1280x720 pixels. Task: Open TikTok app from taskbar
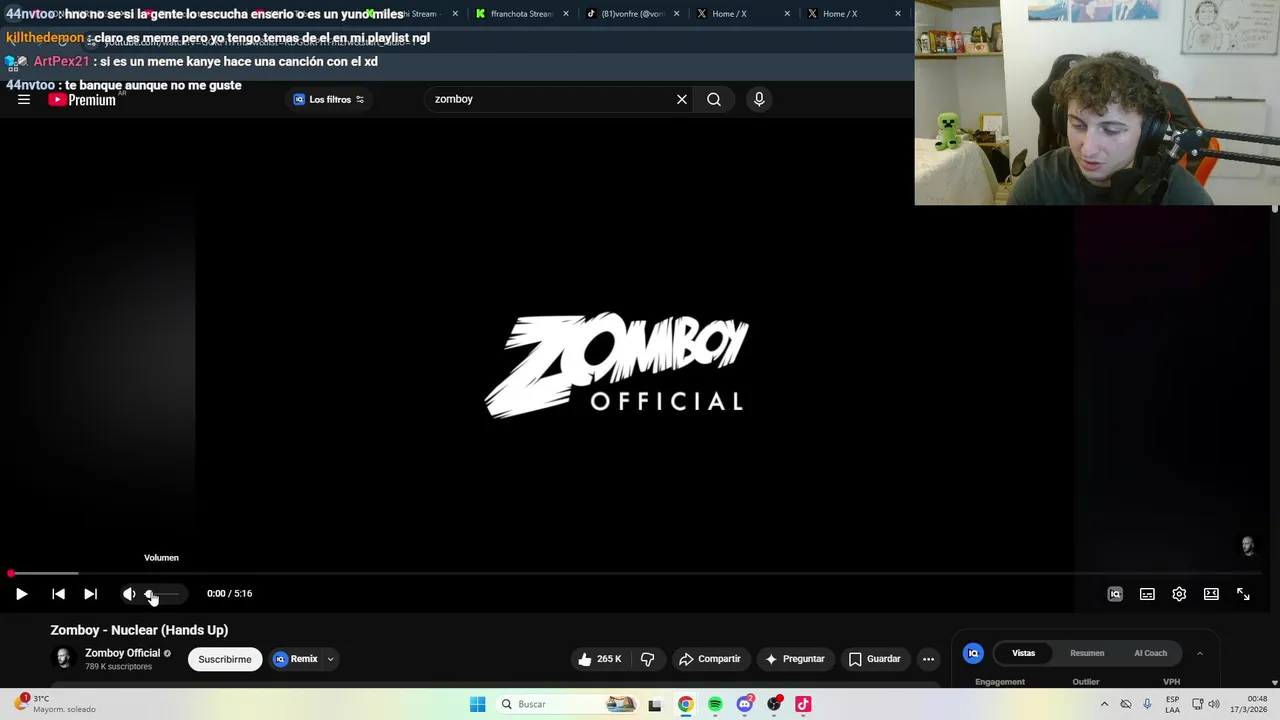pyautogui.click(x=803, y=704)
